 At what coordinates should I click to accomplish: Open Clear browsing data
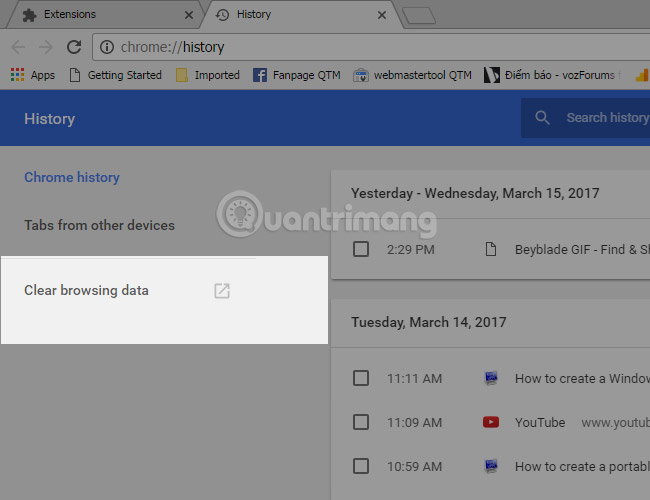click(x=86, y=290)
